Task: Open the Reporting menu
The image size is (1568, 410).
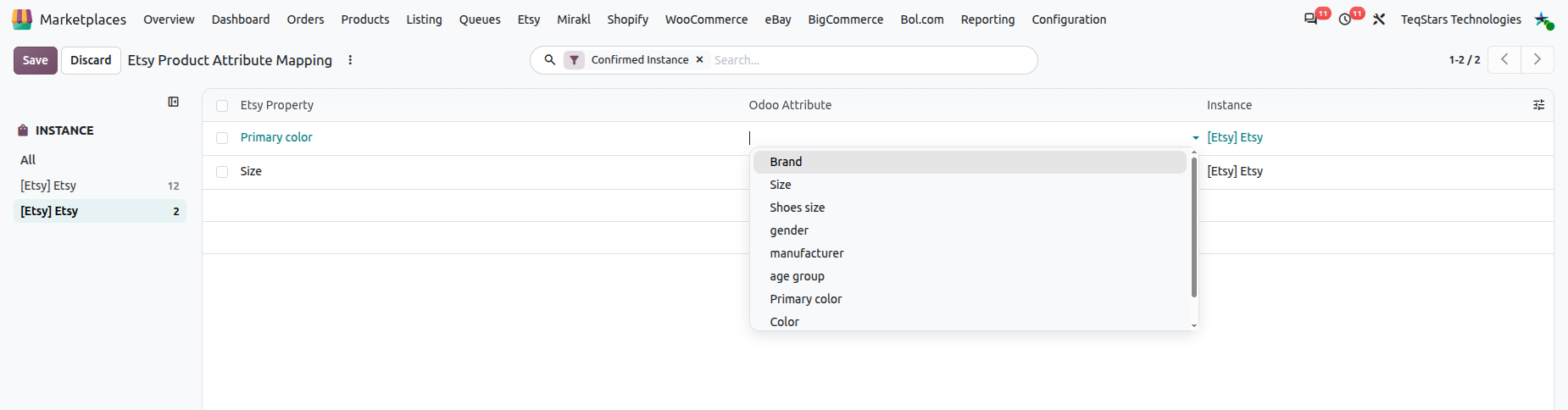Action: click(987, 19)
